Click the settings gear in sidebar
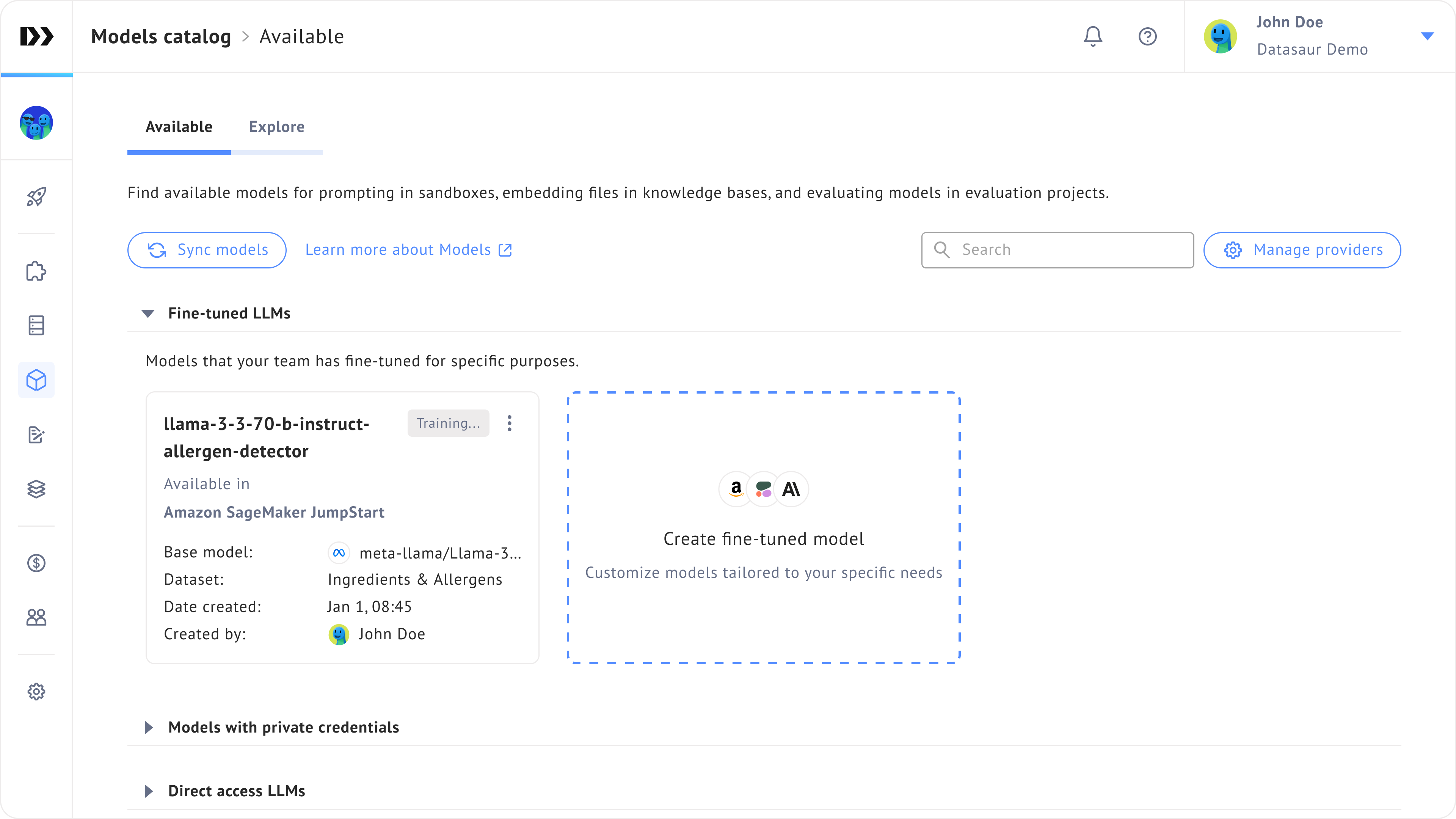This screenshot has height=819, width=1456. click(x=36, y=691)
